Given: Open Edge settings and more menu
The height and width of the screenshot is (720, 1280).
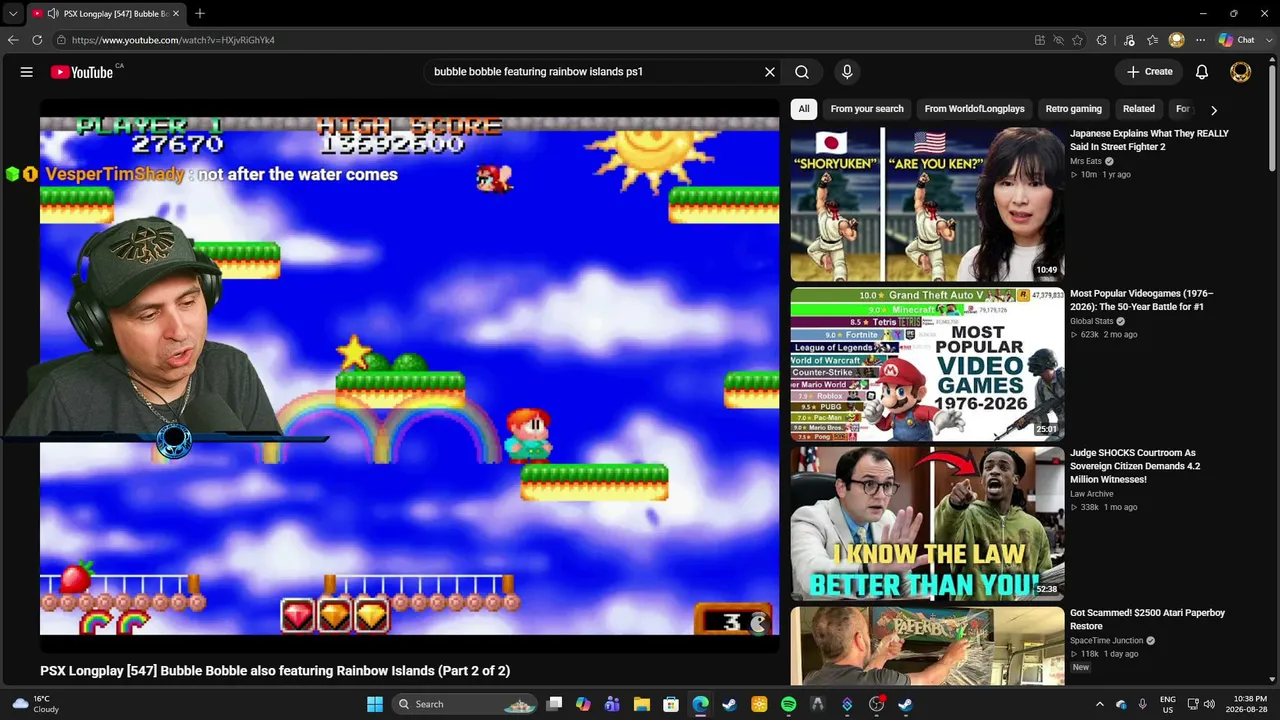Looking at the screenshot, I should (1201, 40).
